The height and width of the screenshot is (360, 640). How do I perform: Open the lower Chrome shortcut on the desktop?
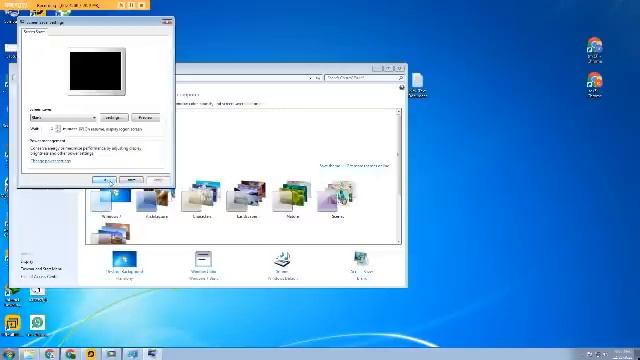point(595,84)
